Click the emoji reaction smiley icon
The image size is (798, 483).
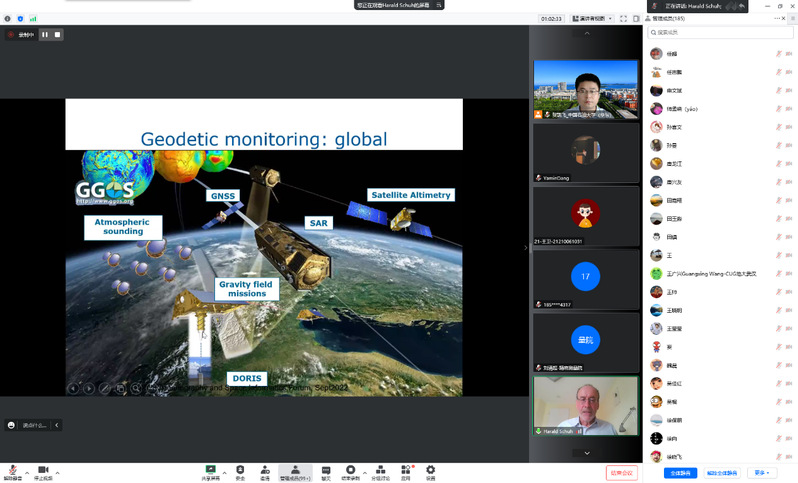coord(11,425)
